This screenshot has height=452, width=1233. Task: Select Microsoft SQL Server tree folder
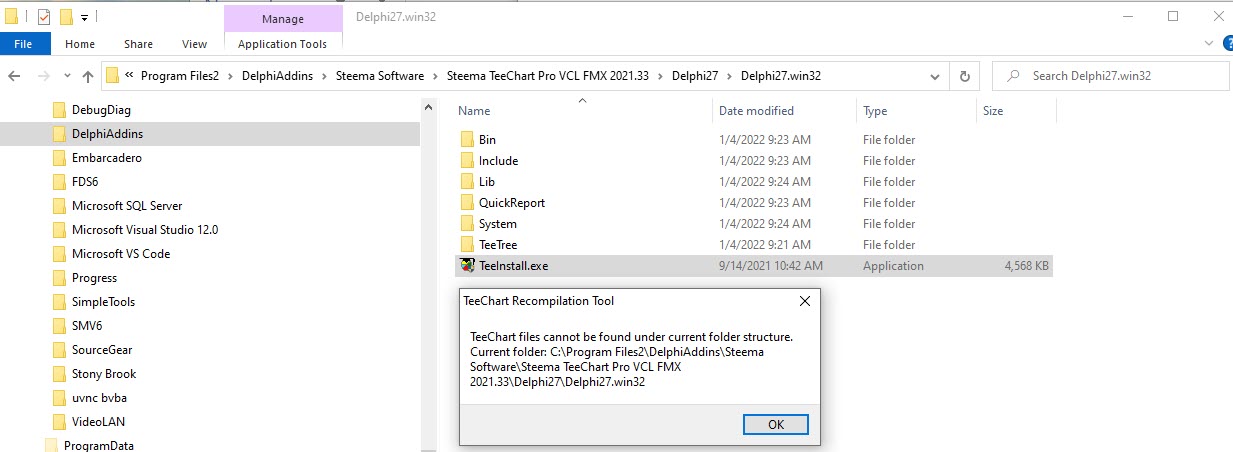(x=127, y=206)
